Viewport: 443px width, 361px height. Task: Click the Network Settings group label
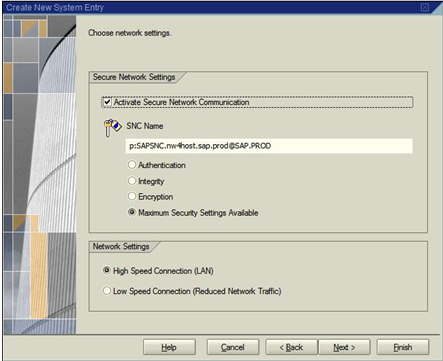pyautogui.click(x=121, y=247)
